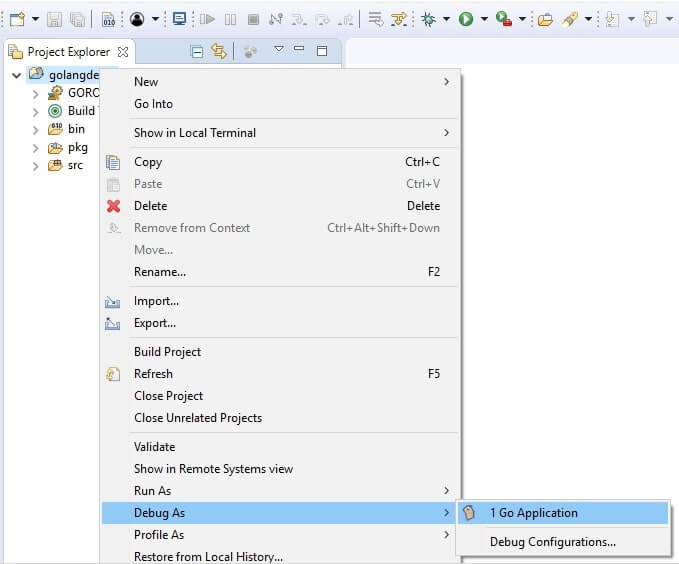Select the bin folder in tree
Image resolution: width=679 pixels, height=564 pixels.
point(76,129)
